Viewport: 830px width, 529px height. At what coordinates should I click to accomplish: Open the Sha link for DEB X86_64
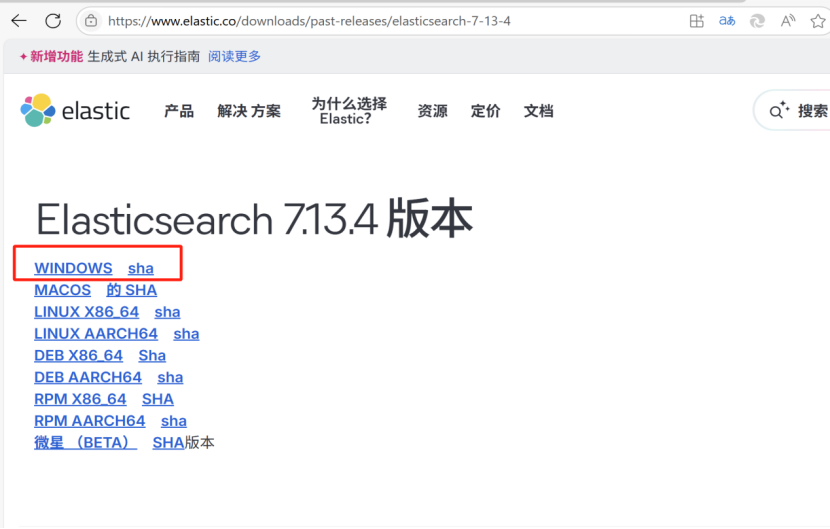tap(152, 355)
